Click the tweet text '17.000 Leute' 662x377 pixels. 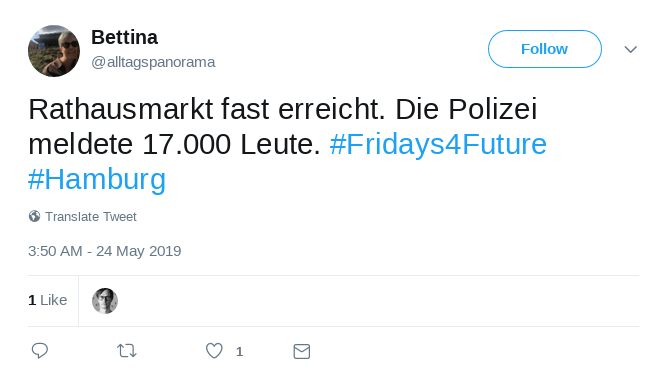click(x=231, y=144)
